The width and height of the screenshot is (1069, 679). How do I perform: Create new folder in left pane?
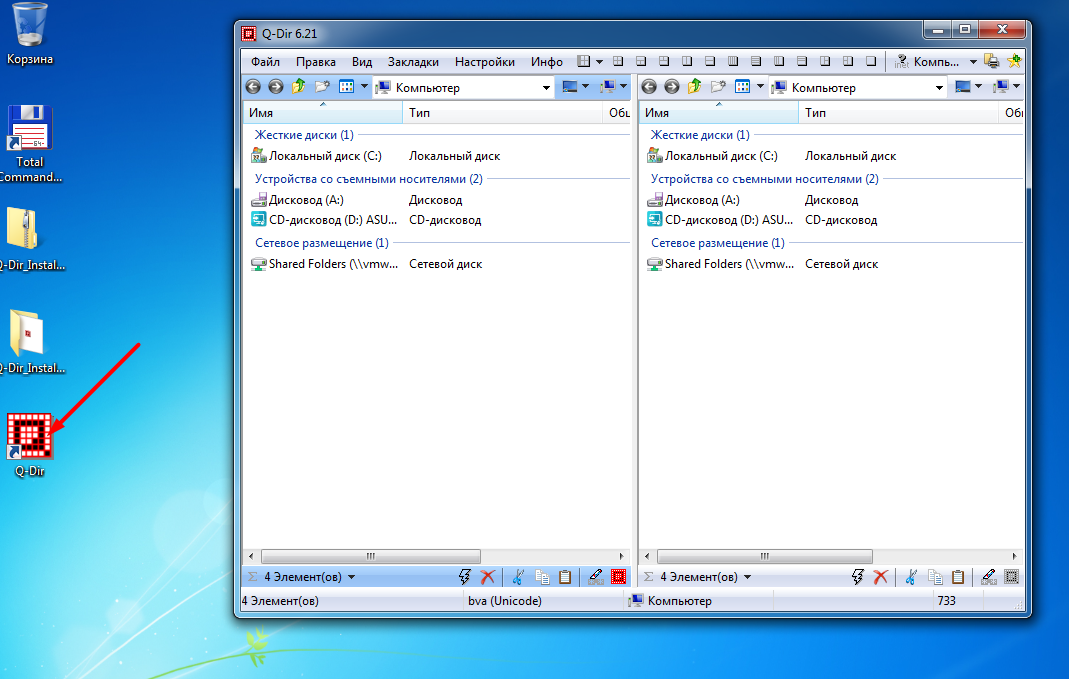pyautogui.click(x=322, y=87)
